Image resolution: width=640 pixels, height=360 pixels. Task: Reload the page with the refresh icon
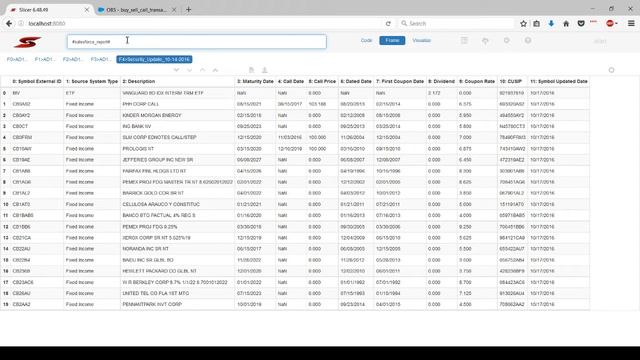[388, 24]
